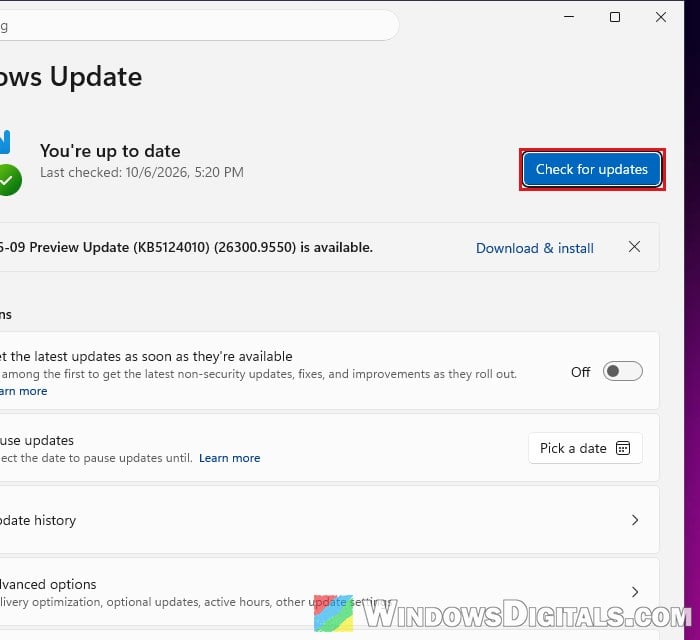Image resolution: width=700 pixels, height=640 pixels.
Task: Close the Settings window
Action: click(661, 17)
